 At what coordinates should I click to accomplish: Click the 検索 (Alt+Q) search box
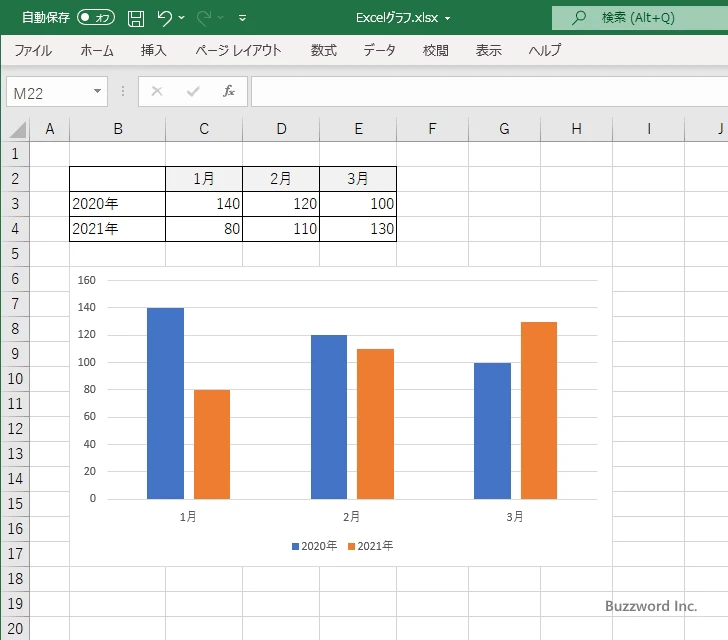[x=640, y=18]
